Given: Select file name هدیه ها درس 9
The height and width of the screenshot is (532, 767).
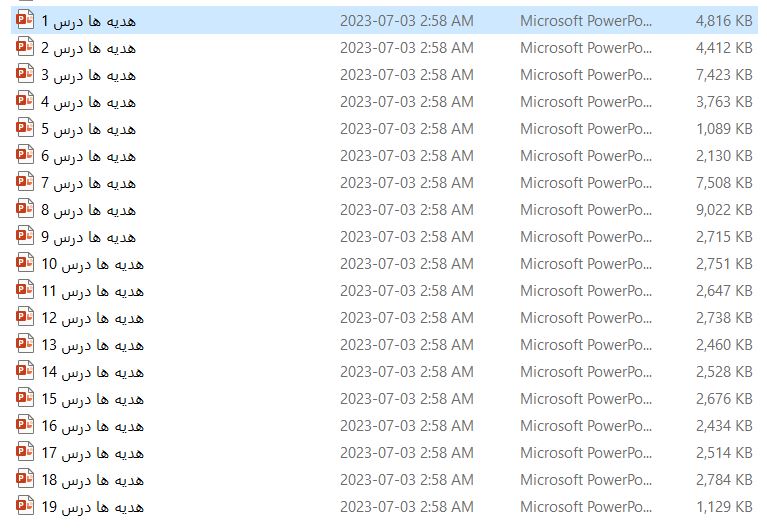Looking at the screenshot, I should [89, 237].
